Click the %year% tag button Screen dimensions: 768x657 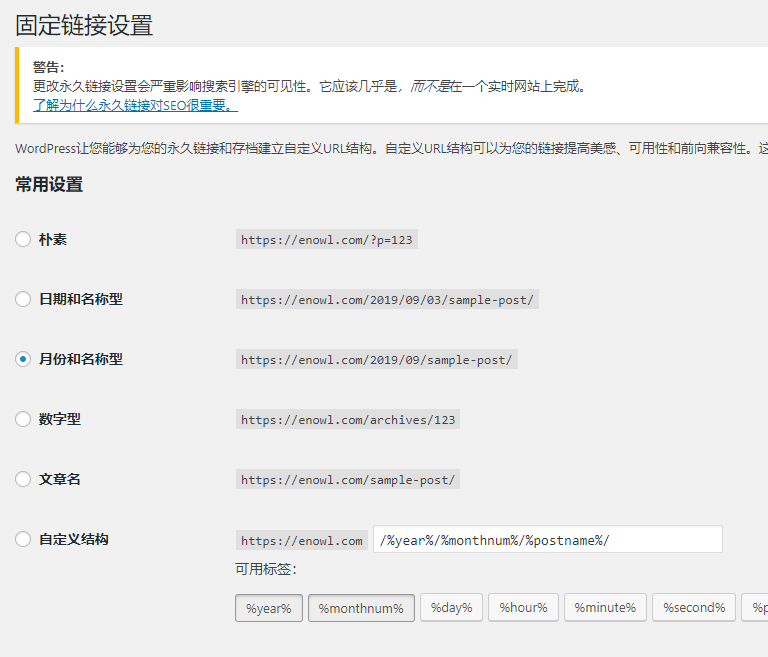[269, 608]
